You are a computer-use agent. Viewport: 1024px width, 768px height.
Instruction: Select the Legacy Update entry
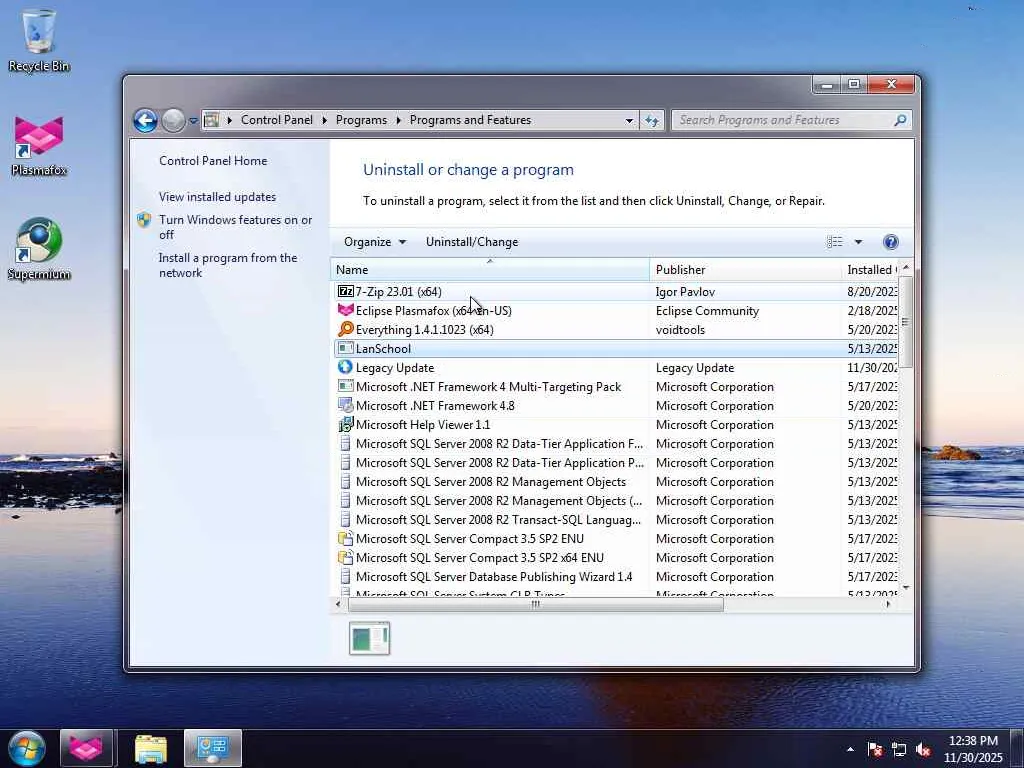[x=615, y=367]
